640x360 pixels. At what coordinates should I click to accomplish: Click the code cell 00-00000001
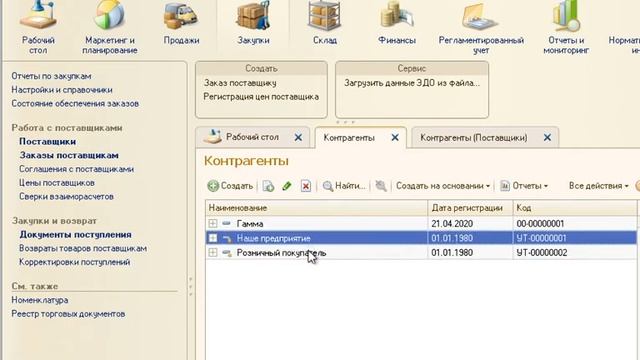[x=540, y=224]
